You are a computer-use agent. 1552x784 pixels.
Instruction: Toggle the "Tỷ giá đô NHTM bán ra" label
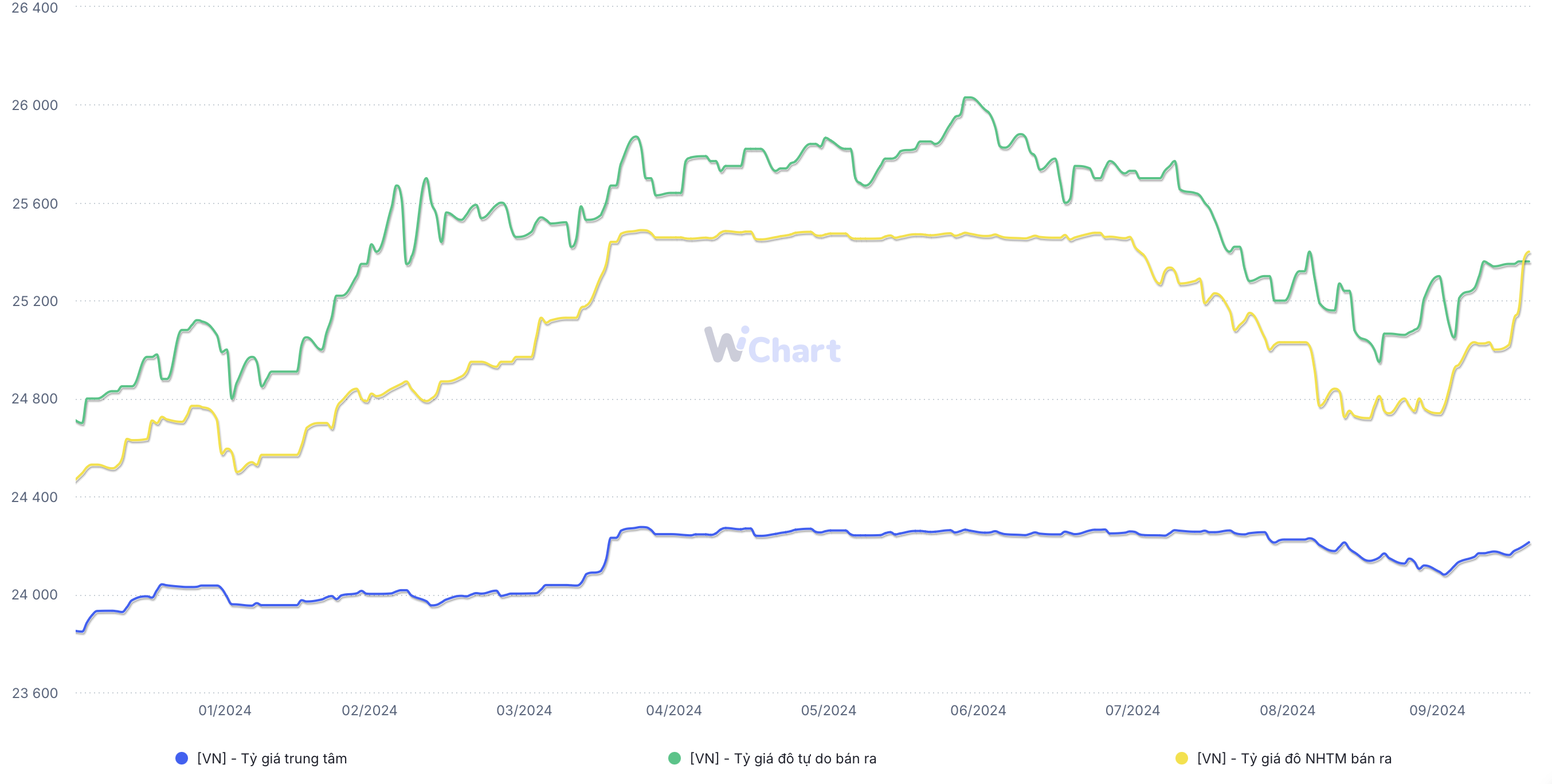point(1294,758)
